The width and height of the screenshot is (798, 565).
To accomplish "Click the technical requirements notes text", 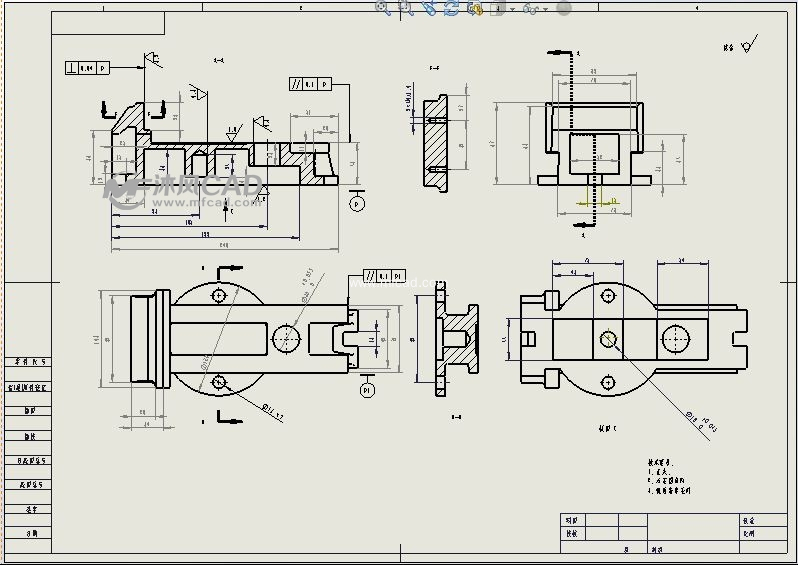I will coord(669,477).
